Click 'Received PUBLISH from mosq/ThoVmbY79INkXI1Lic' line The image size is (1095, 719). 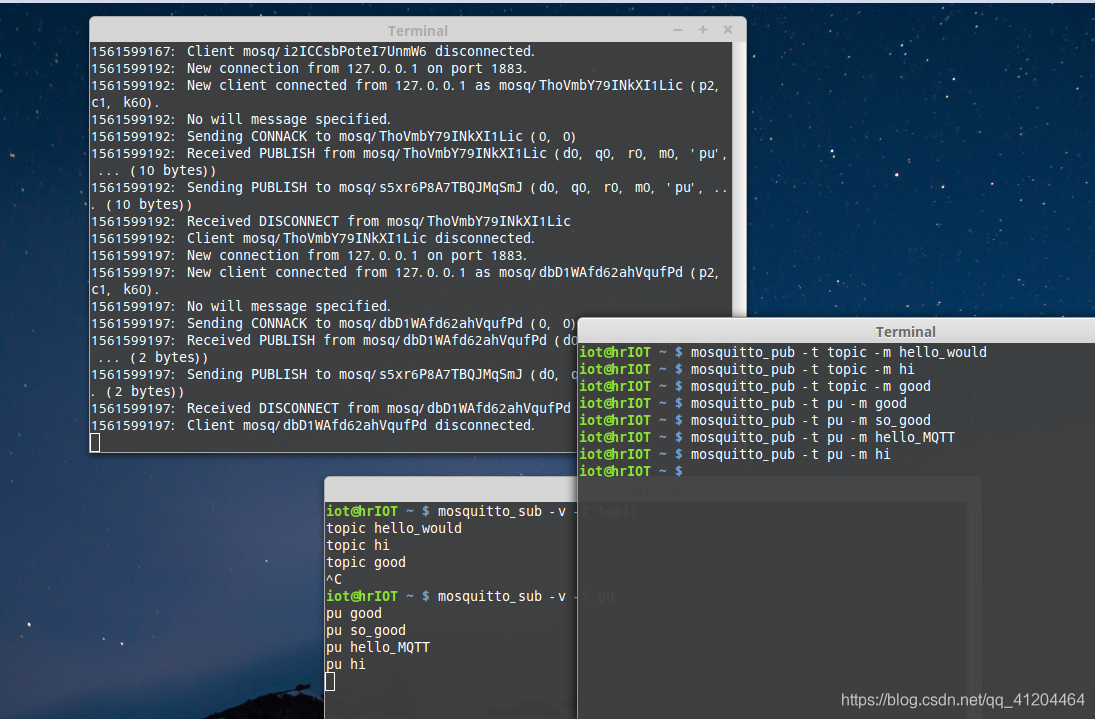[x=409, y=154]
